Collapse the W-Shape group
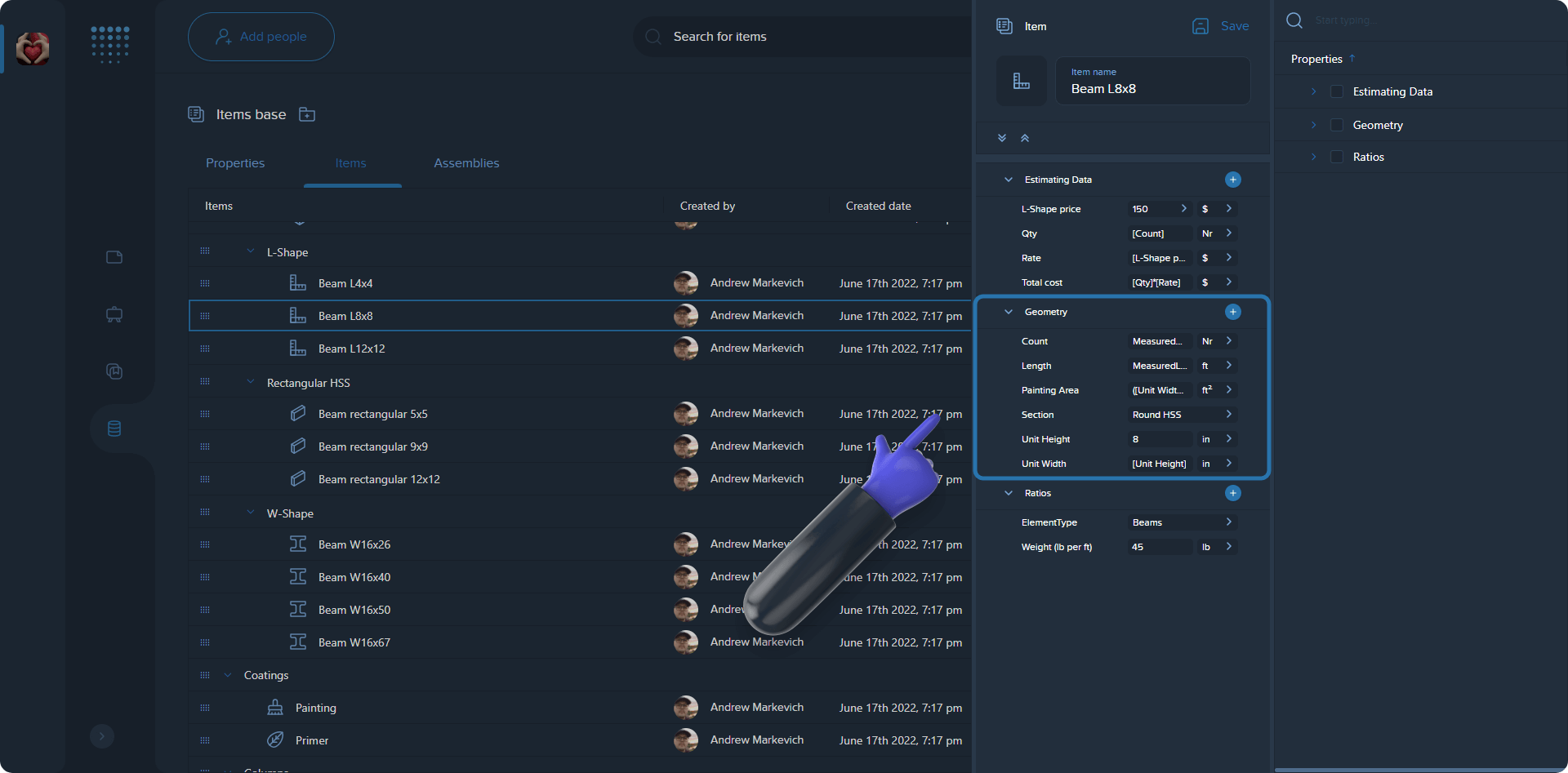This screenshot has height=773, width=1568. pyautogui.click(x=251, y=513)
